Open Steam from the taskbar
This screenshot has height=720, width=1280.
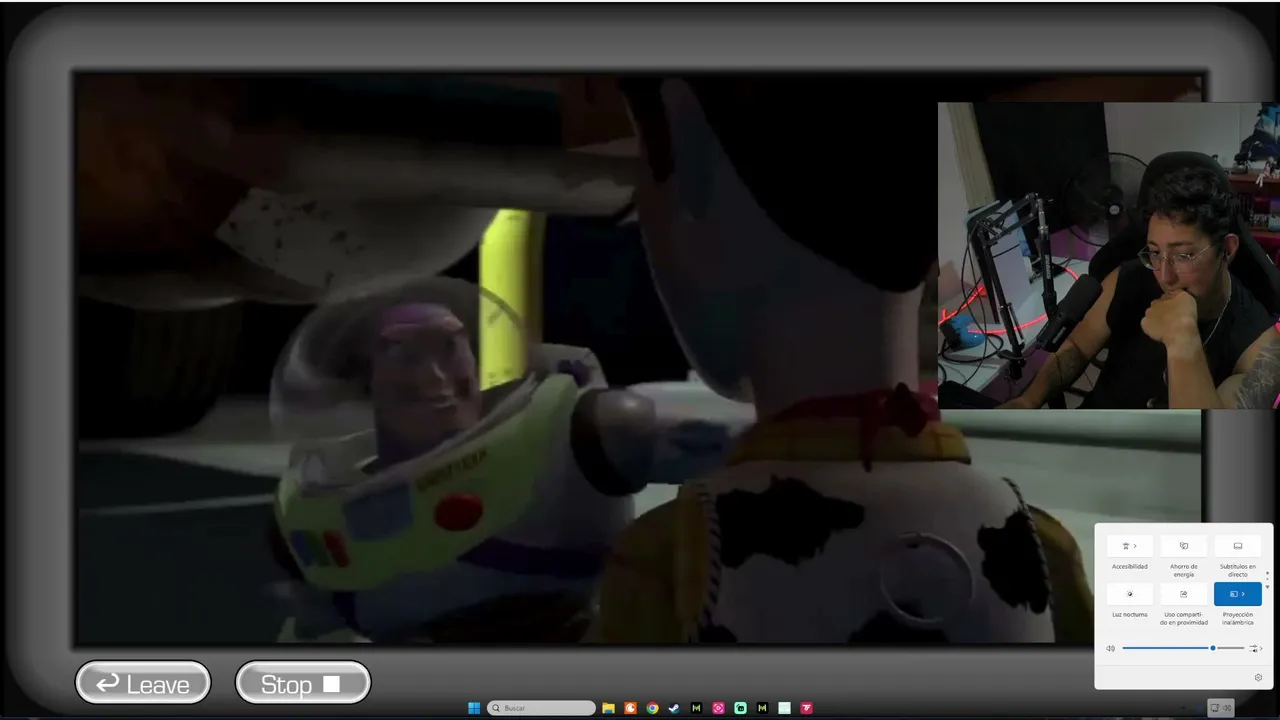pos(674,708)
